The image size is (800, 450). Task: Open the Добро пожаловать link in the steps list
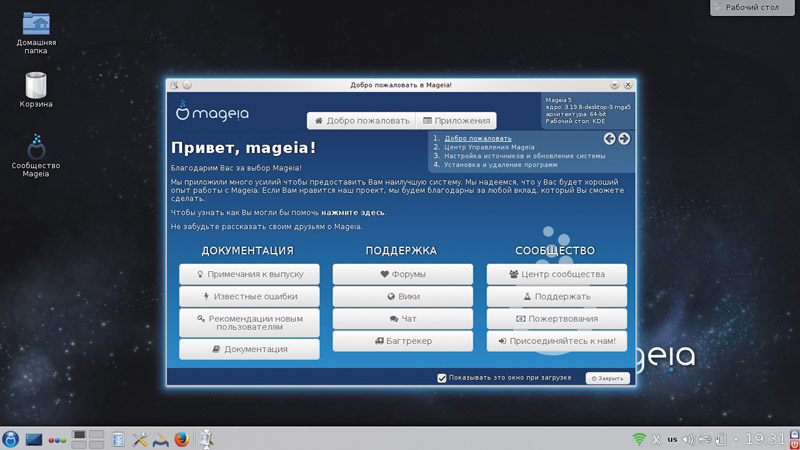point(478,138)
